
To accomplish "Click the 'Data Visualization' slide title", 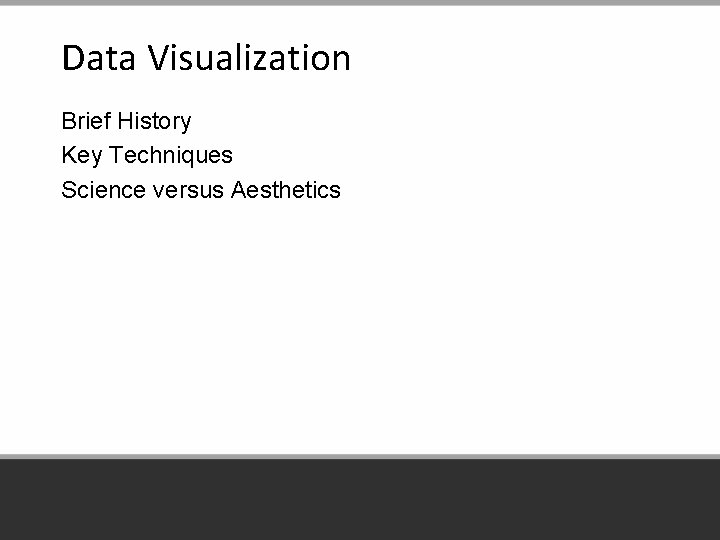I will [x=206, y=58].
